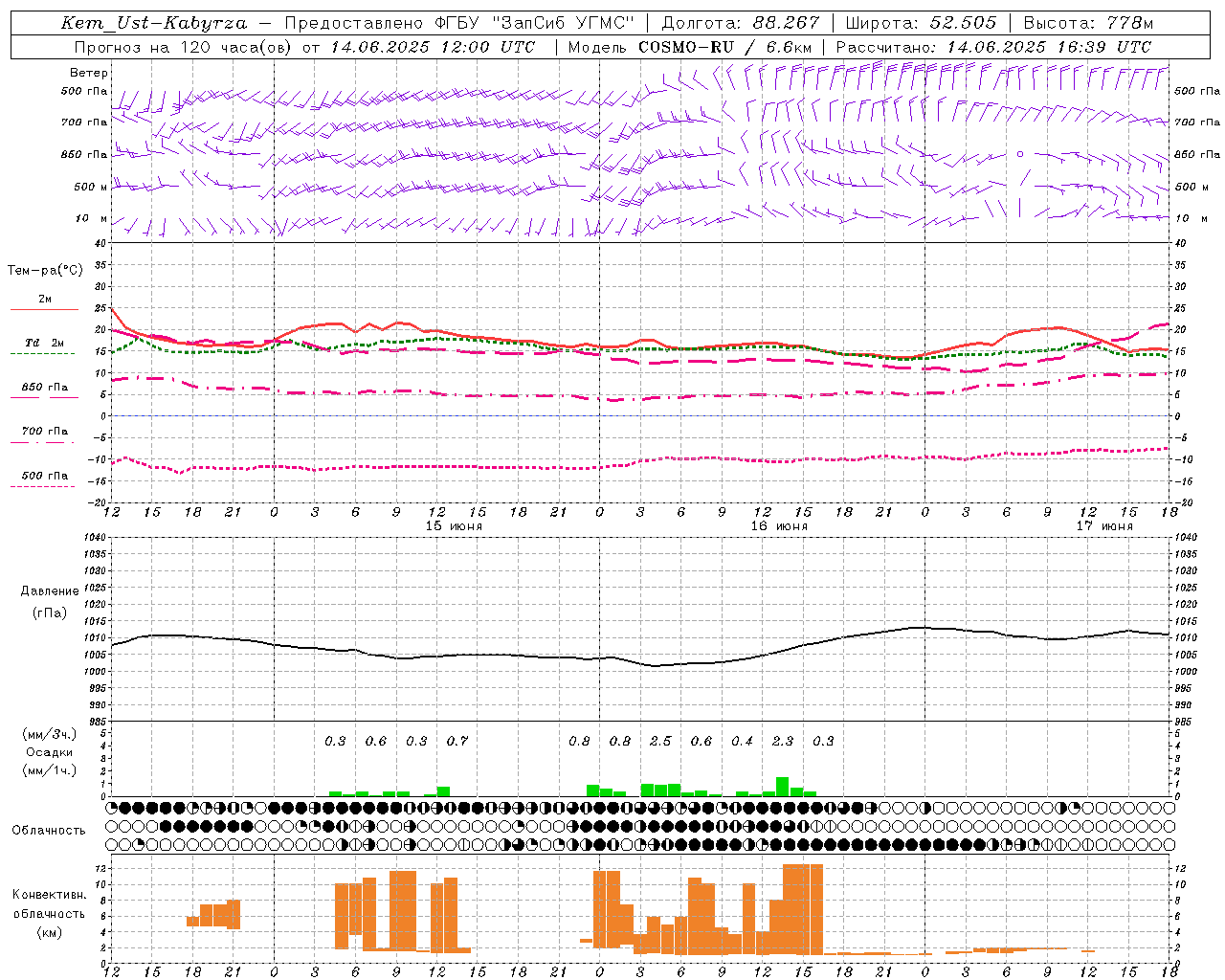The height and width of the screenshot is (980, 1225).
Task: Click '10 м' on right wind axis
Action: point(1190,218)
